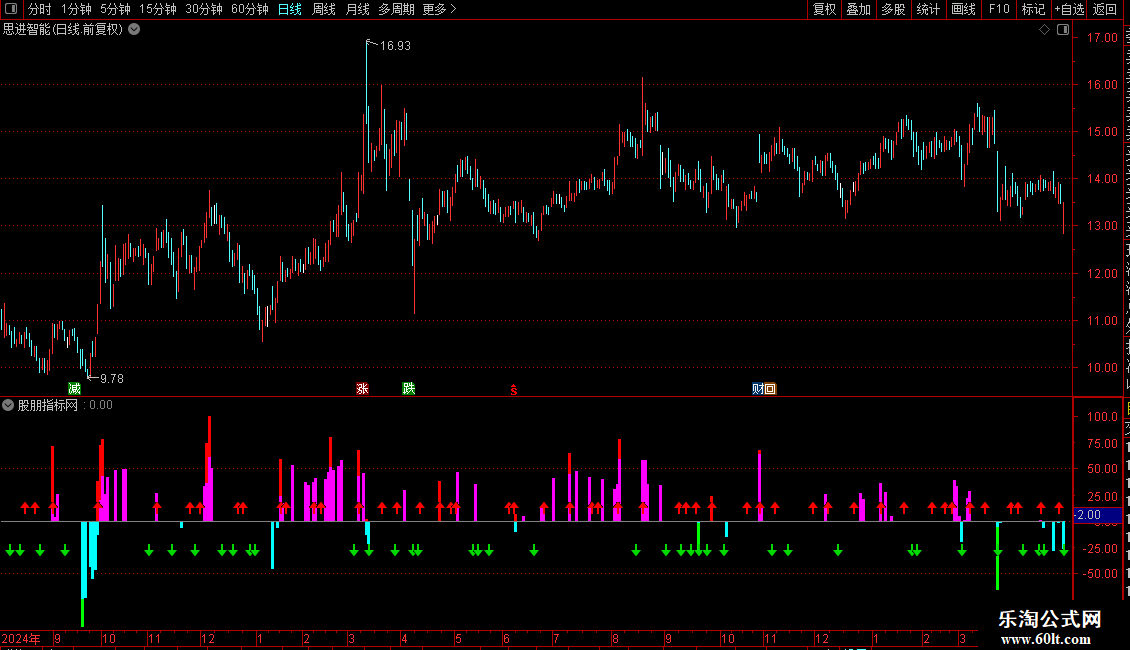The image size is (1130, 650).
Task: Select the 60分钟 period tab
Action: pyautogui.click(x=250, y=9)
